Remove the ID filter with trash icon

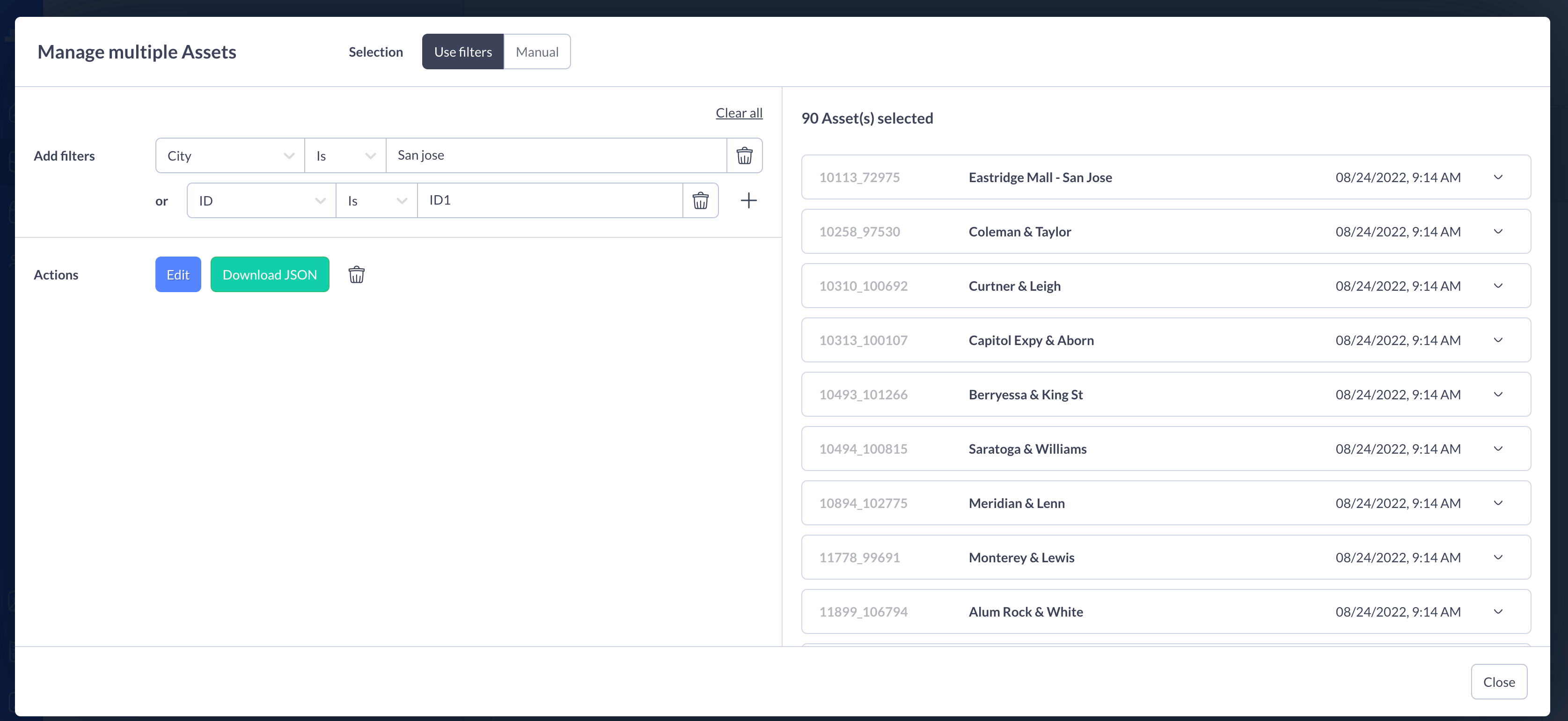700,201
